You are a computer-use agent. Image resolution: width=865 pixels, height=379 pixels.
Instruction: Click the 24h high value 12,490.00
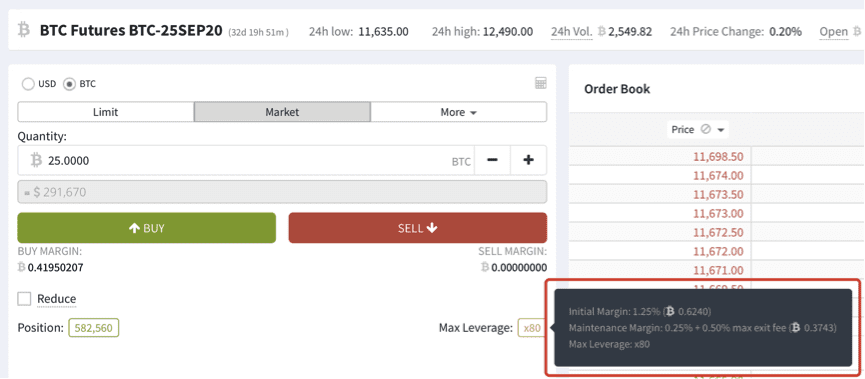pyautogui.click(x=508, y=31)
